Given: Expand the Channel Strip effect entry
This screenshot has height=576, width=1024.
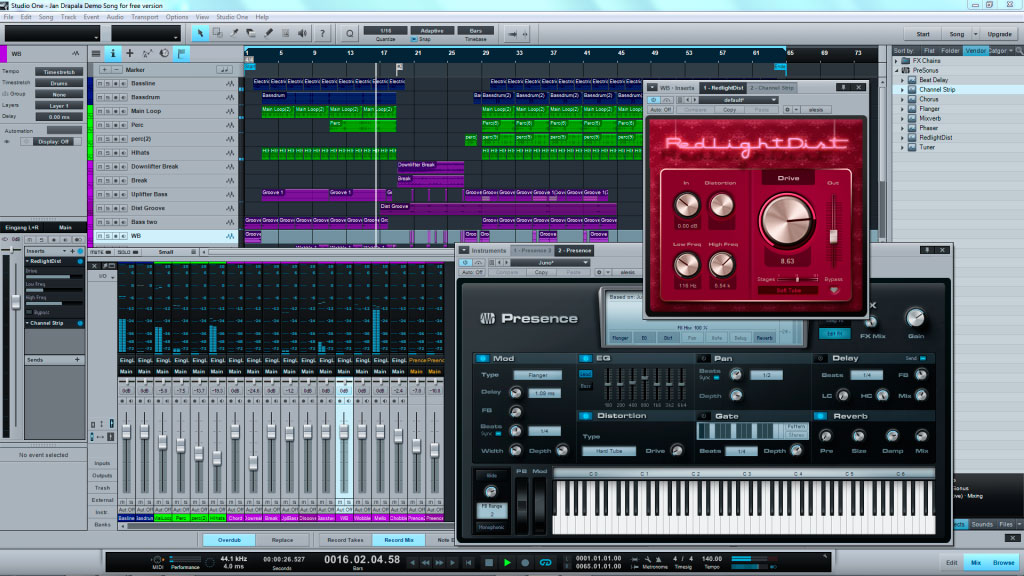Looking at the screenshot, I should (x=903, y=89).
